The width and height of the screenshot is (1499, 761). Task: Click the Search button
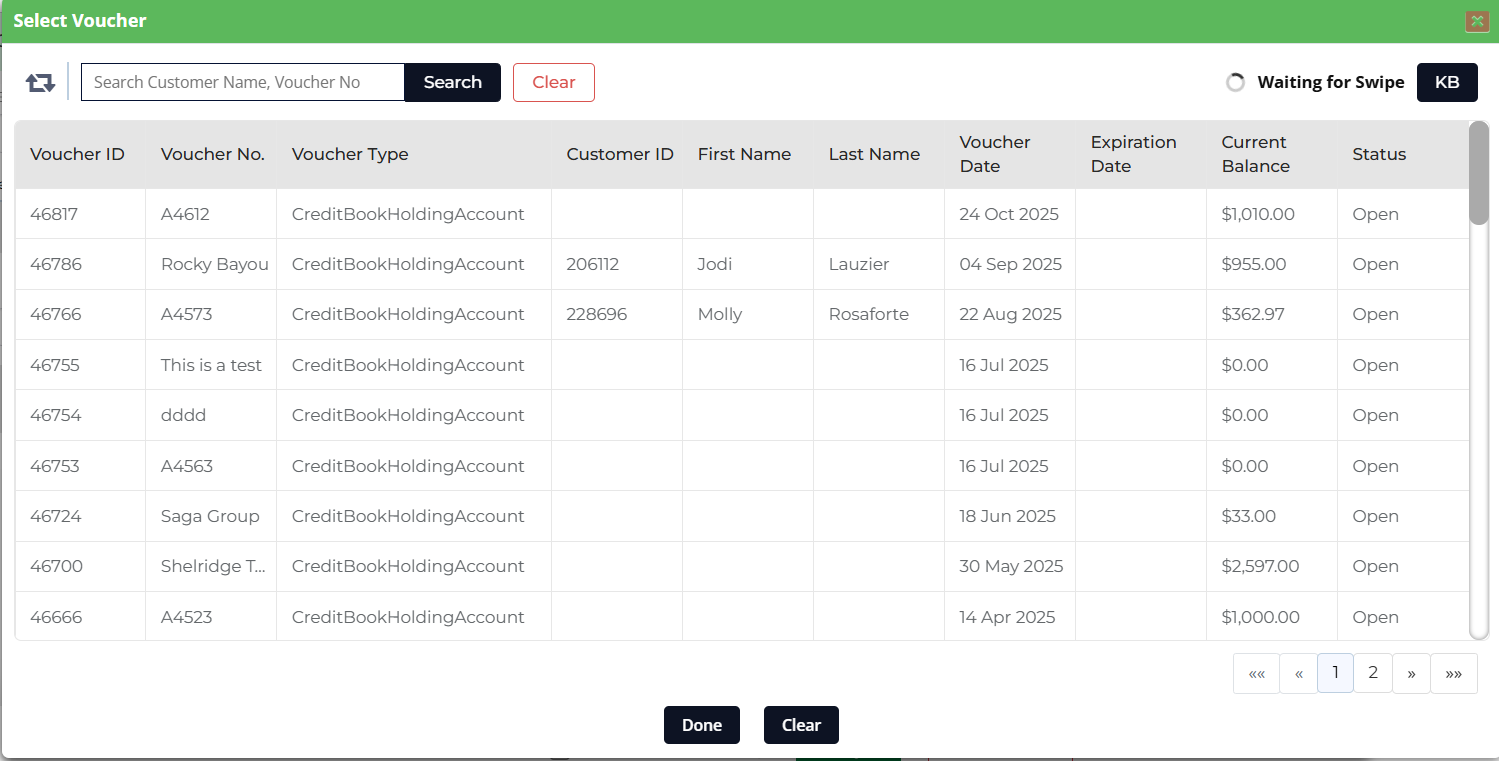pos(452,83)
